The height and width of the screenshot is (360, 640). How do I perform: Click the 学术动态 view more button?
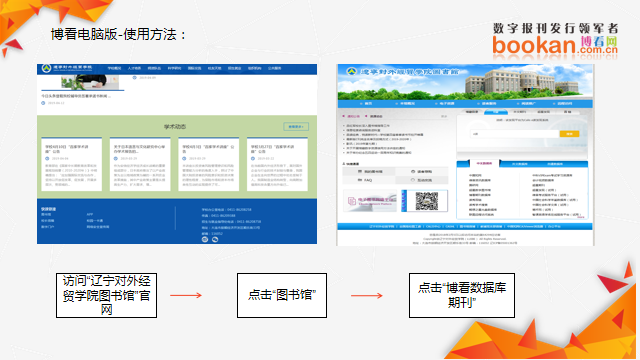(x=296, y=127)
